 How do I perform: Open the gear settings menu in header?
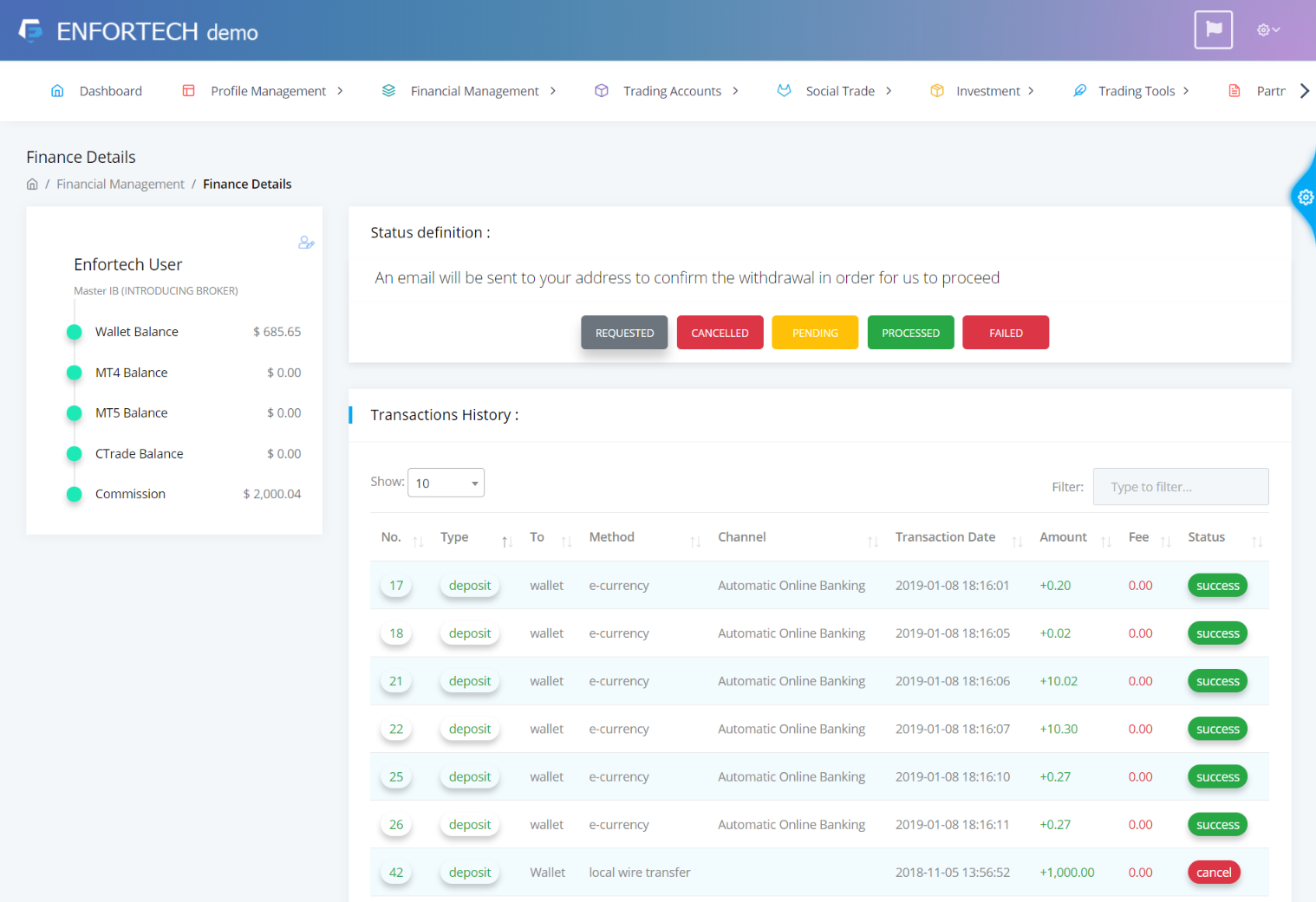point(1267,30)
